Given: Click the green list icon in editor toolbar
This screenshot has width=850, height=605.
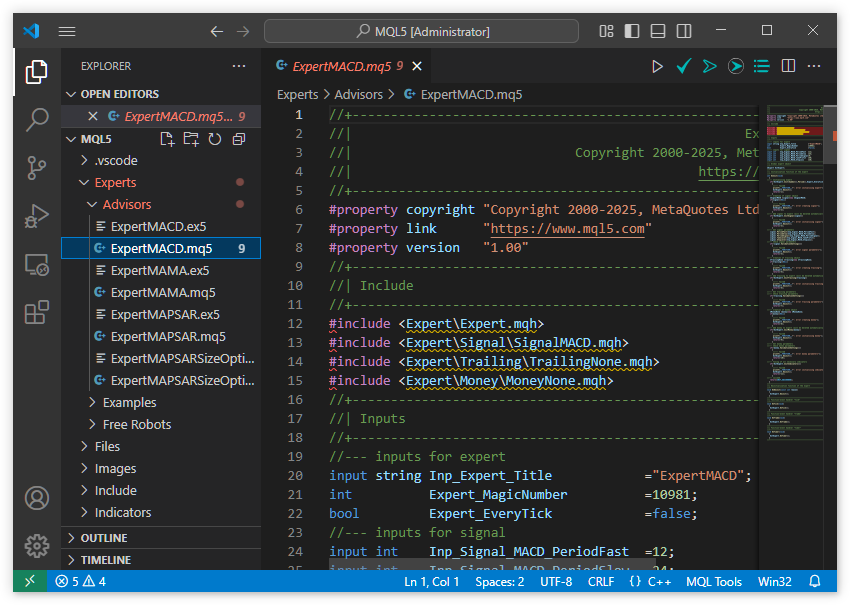Looking at the screenshot, I should (x=762, y=66).
